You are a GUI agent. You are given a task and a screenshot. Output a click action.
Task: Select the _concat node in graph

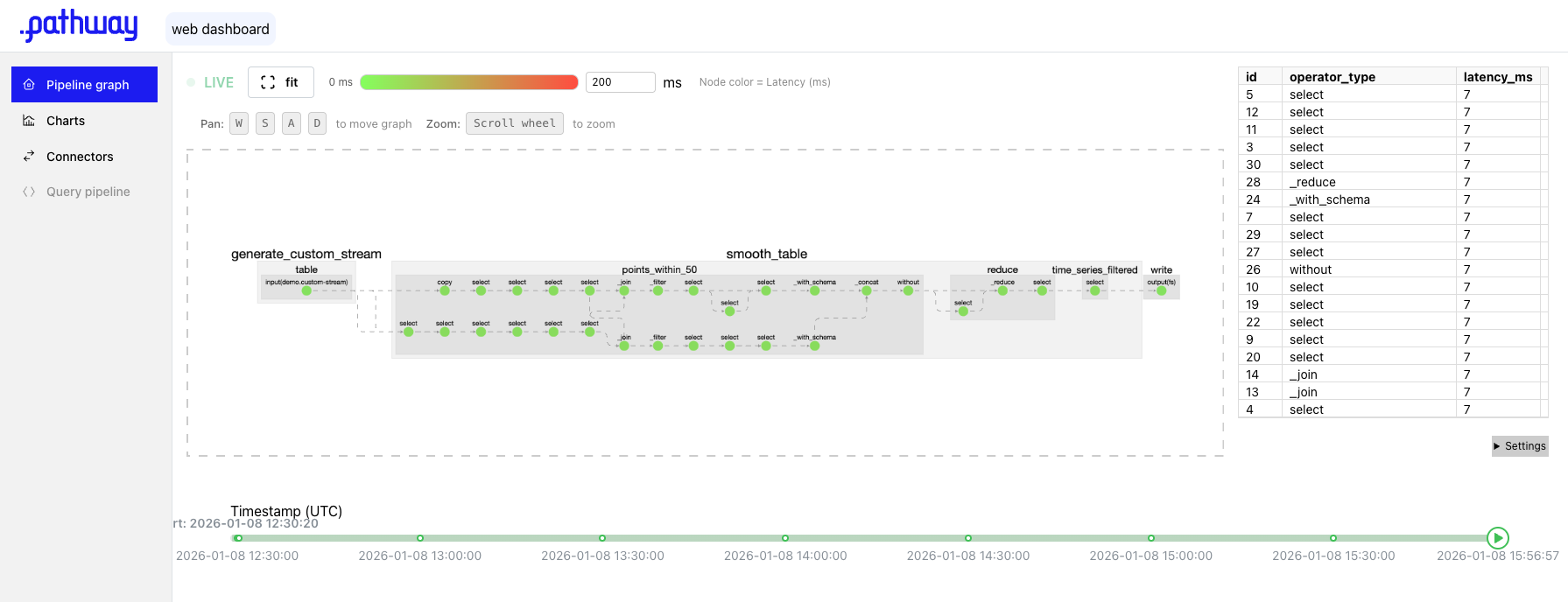[x=867, y=290]
